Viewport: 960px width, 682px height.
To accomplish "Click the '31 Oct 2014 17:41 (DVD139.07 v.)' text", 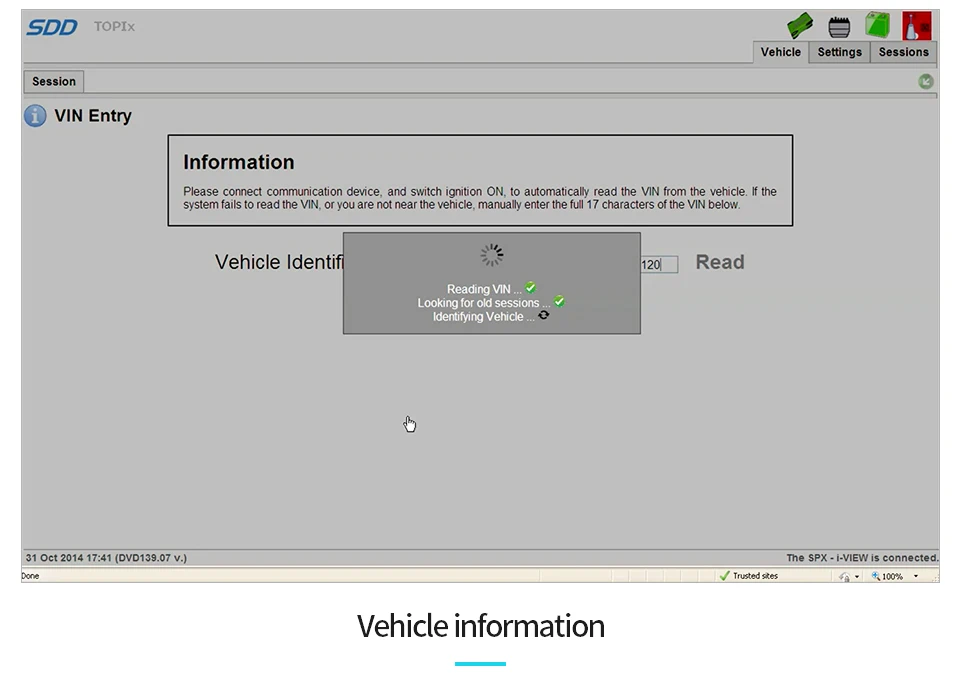I will pos(107,558).
